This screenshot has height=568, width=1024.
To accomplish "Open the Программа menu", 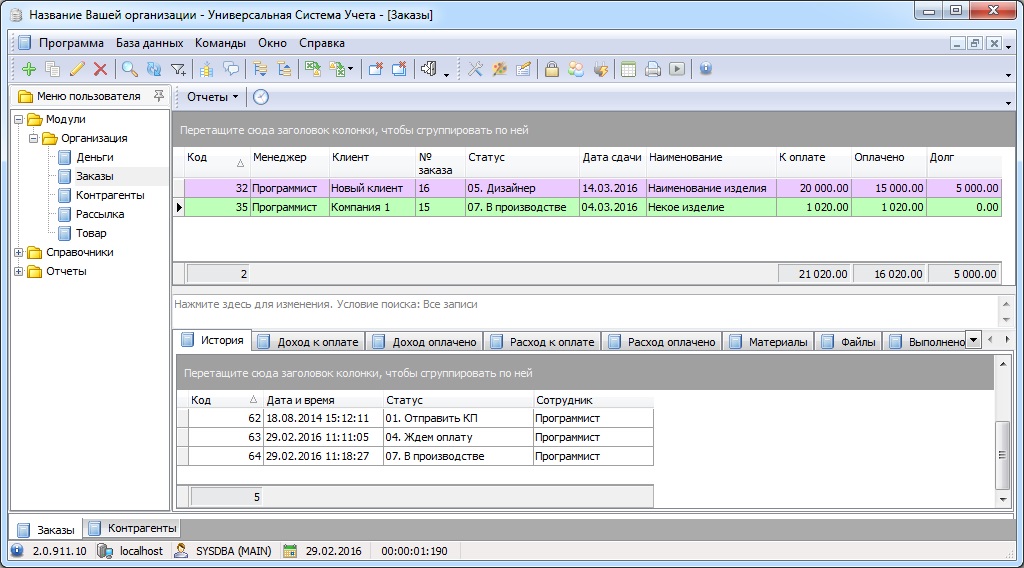I will (x=71, y=43).
